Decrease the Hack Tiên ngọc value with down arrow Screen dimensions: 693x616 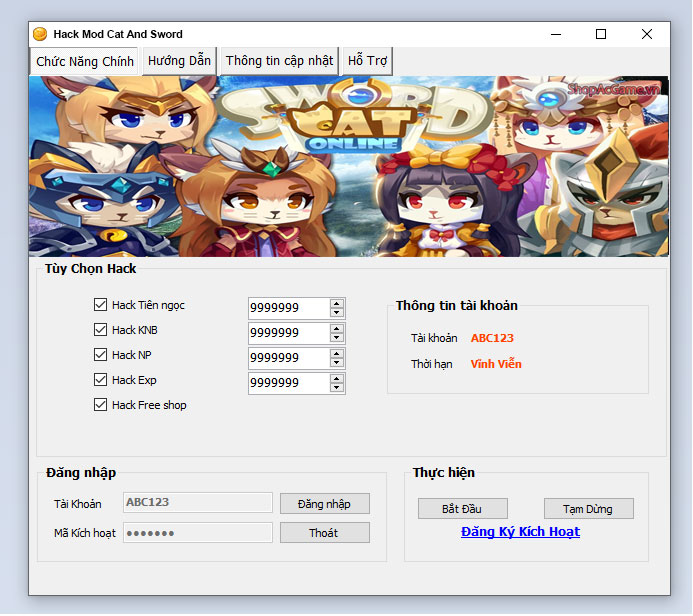337,312
